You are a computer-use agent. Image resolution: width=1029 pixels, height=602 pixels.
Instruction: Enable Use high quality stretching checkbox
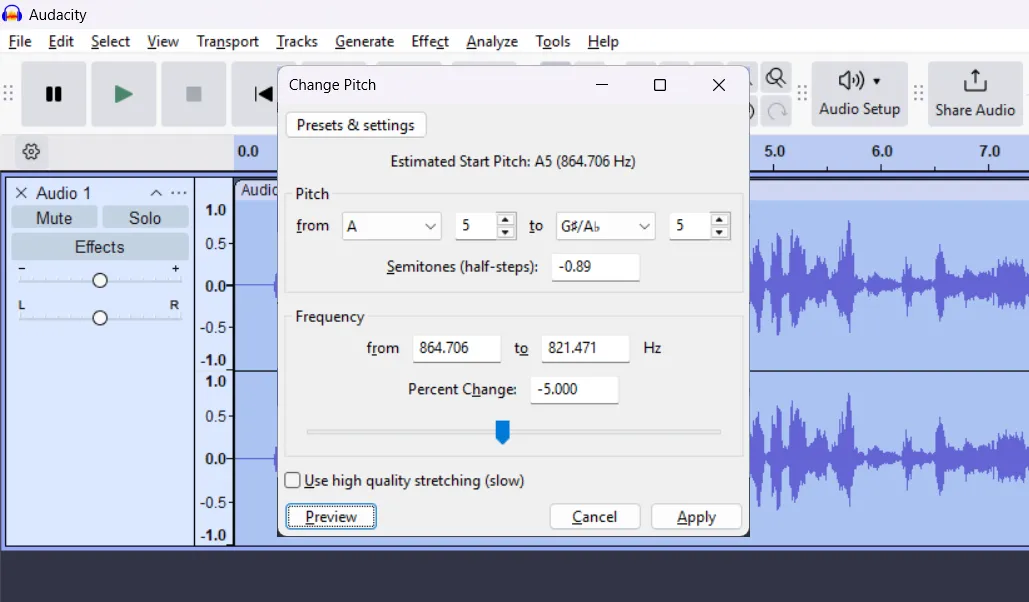coord(293,481)
